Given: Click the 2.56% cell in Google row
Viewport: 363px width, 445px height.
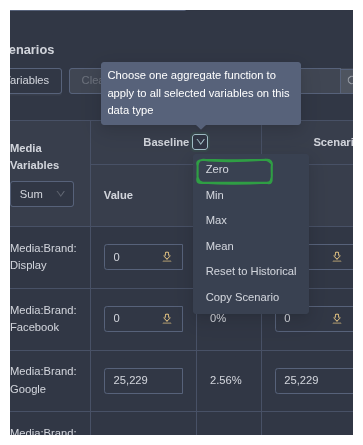Looking at the screenshot, I should click(x=226, y=380).
